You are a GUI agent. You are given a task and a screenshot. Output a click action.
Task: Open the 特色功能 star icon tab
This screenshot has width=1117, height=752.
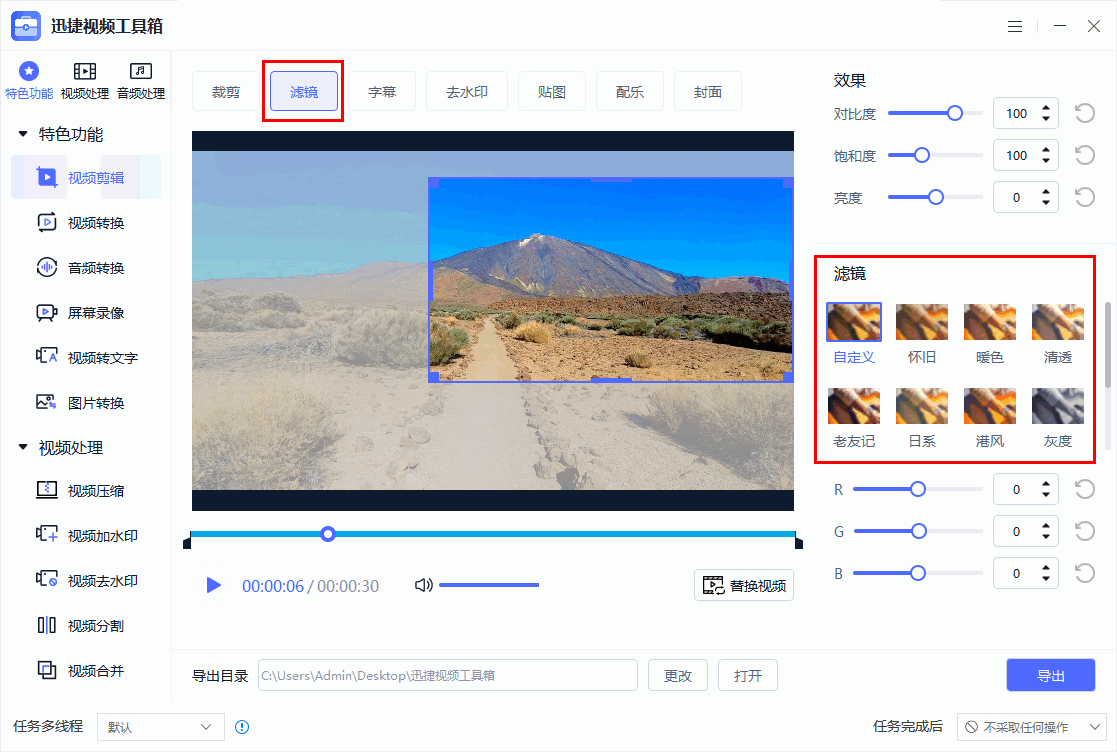point(28,80)
